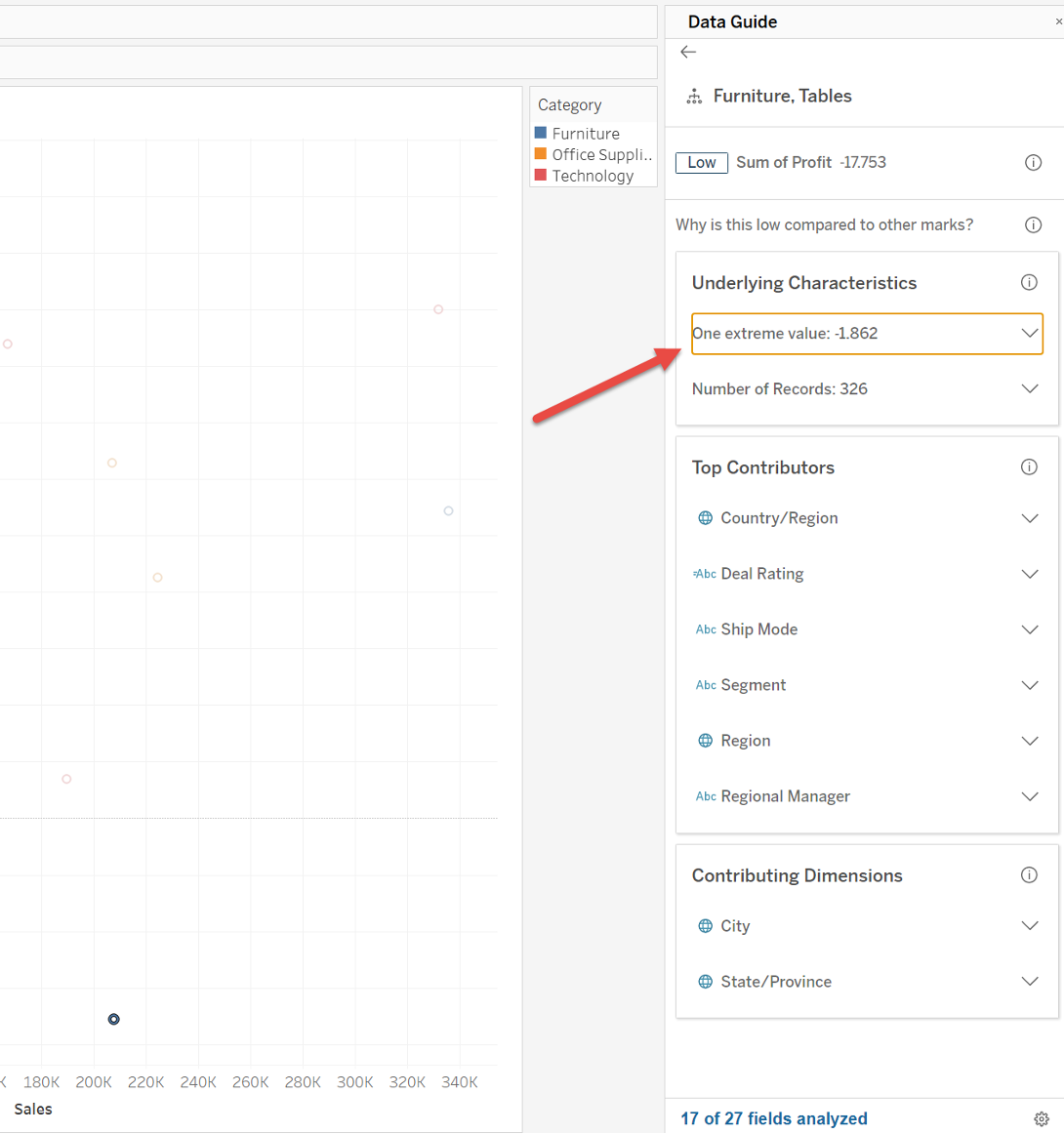Click the Contributing Dimensions info icon
The image size is (1064, 1134).
click(1029, 875)
